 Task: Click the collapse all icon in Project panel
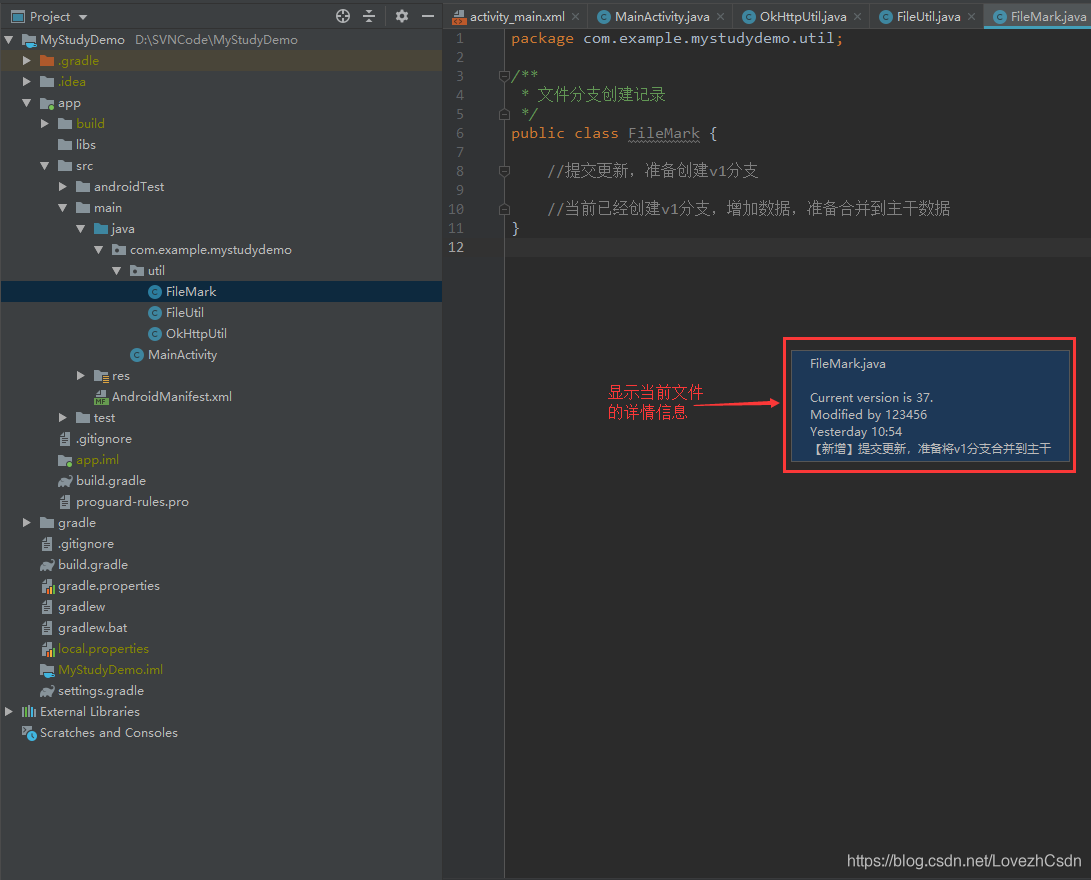click(369, 16)
